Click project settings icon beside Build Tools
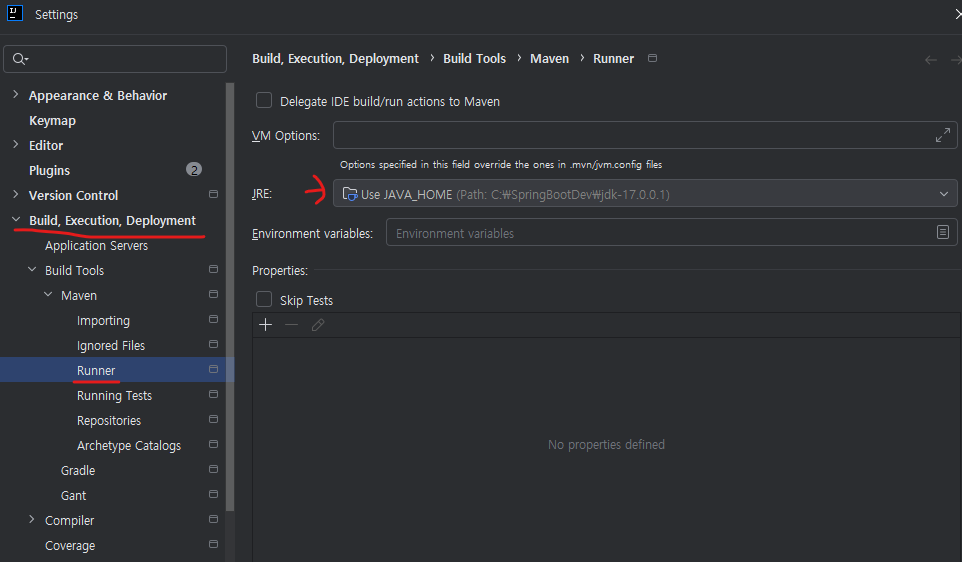The image size is (962, 562). pyautogui.click(x=214, y=269)
